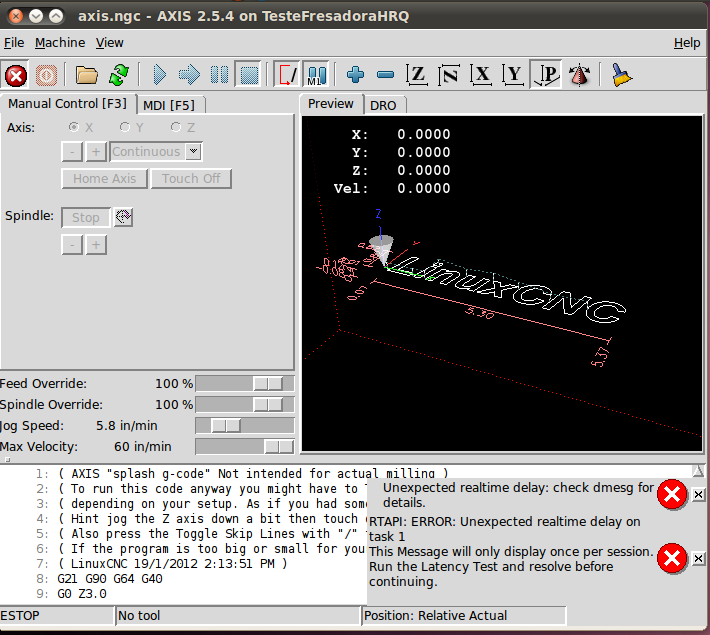710x635 pixels.
Task: Jog axis in minus direction
Action: pos(72,152)
